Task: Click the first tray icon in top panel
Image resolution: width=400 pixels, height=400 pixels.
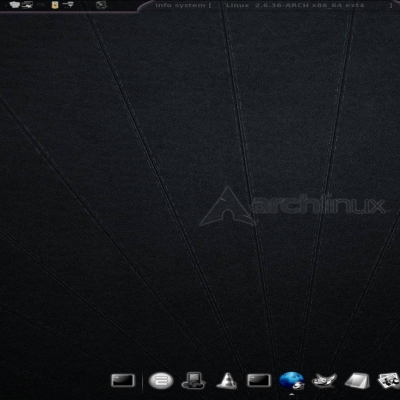Action: 14,5
